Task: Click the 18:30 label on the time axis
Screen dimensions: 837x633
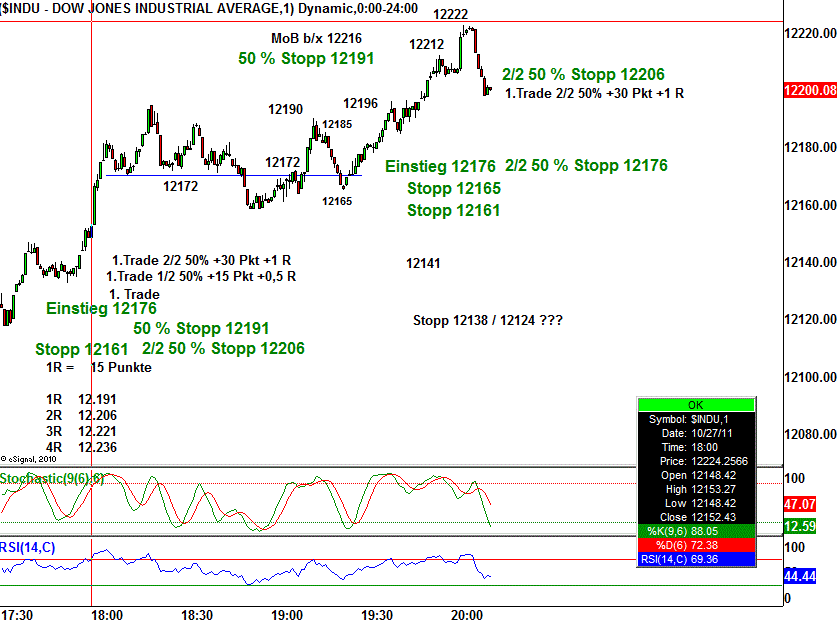Action: pos(196,615)
